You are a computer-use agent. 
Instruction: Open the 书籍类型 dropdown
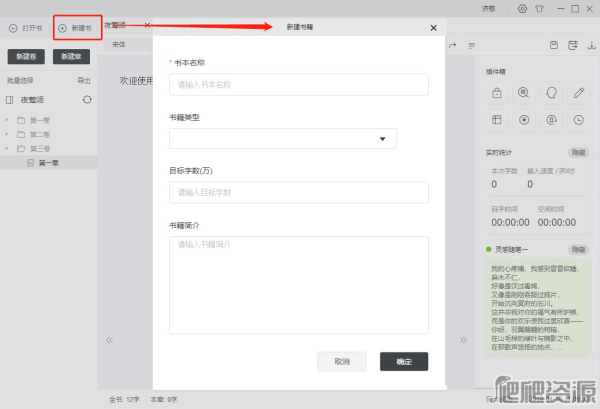click(283, 139)
